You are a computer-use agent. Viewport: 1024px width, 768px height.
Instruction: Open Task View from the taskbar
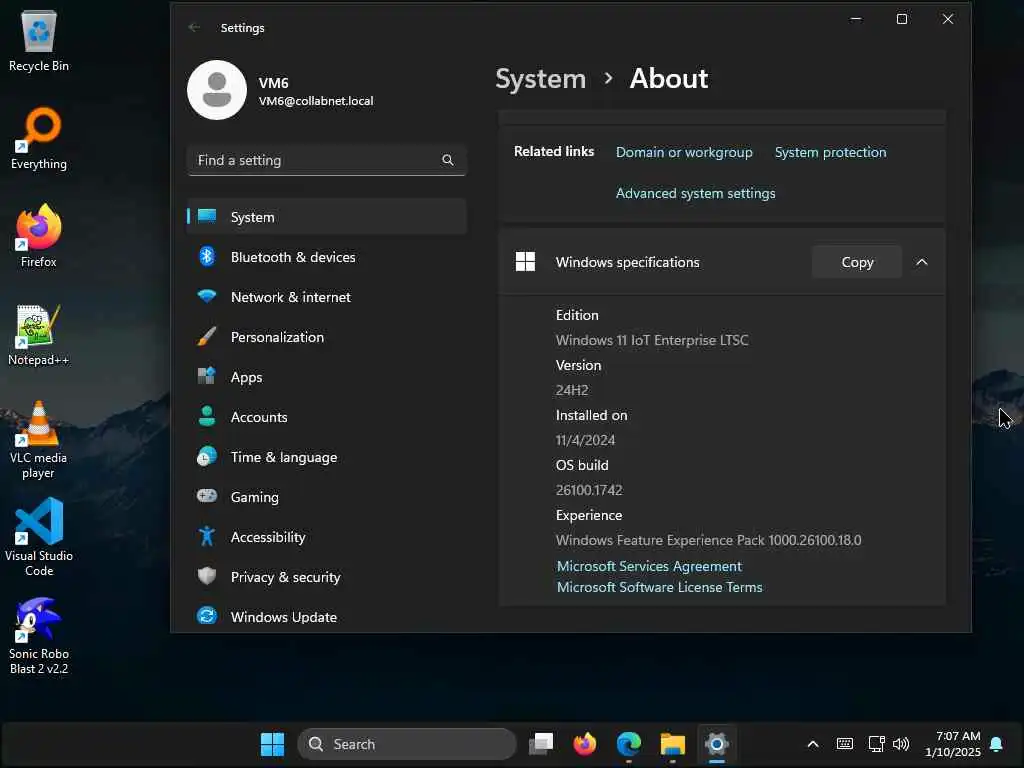click(x=541, y=744)
